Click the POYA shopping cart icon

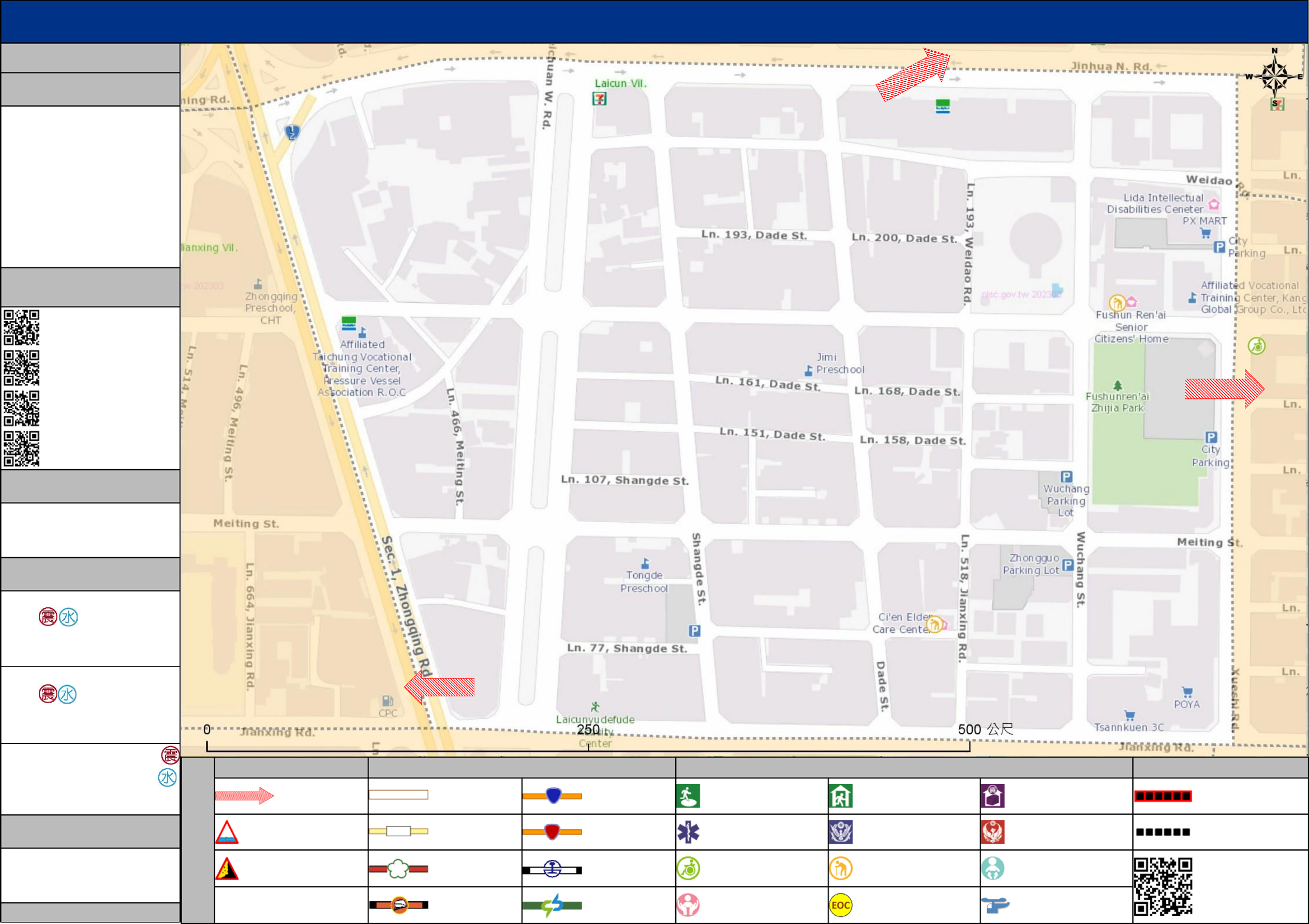coord(1187,693)
